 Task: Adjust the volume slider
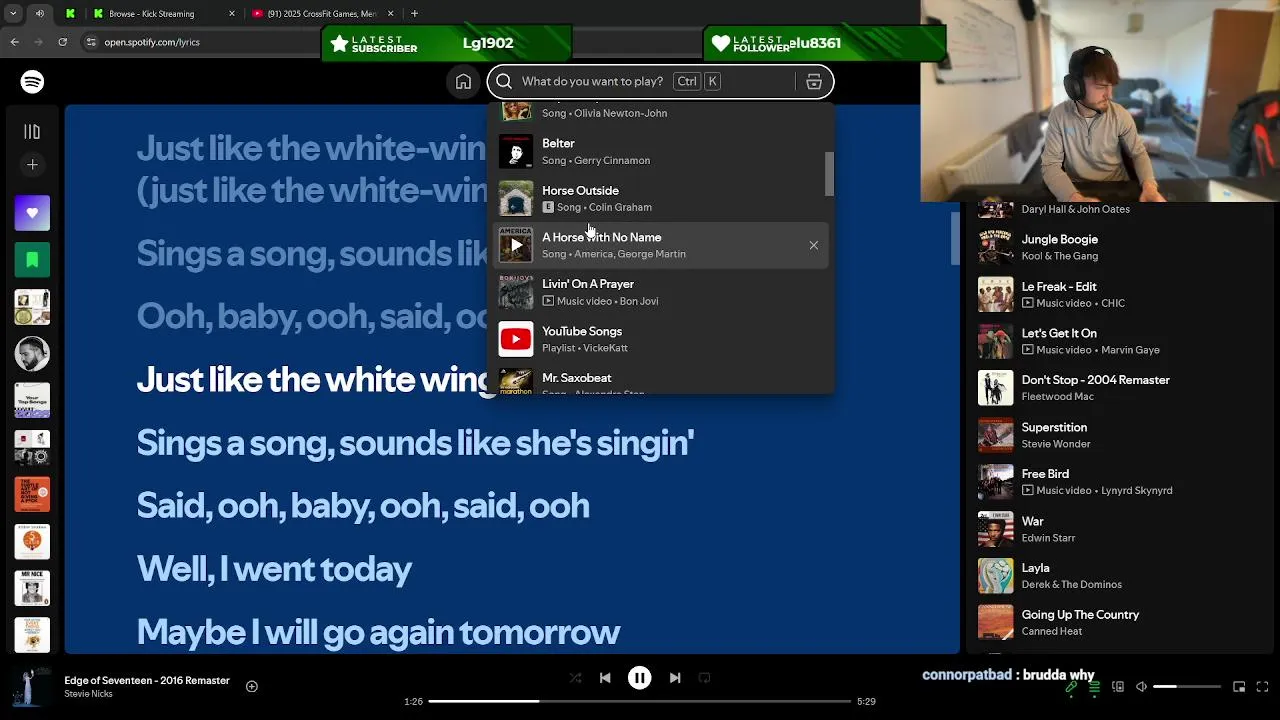[x=1187, y=687]
